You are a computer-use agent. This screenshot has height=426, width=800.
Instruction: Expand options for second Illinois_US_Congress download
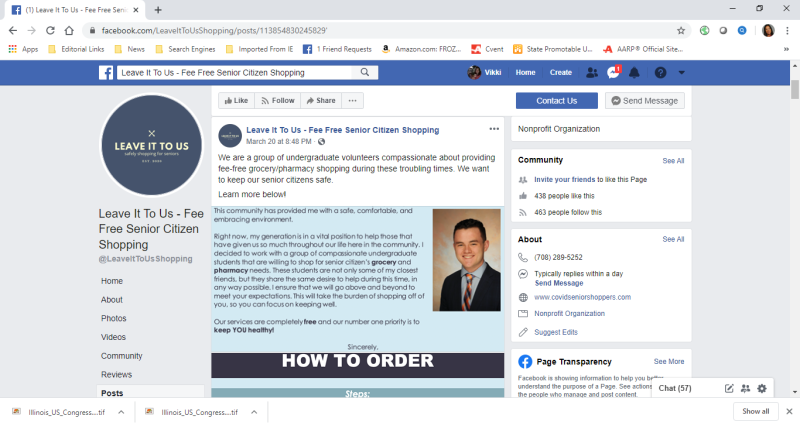[x=254, y=412]
